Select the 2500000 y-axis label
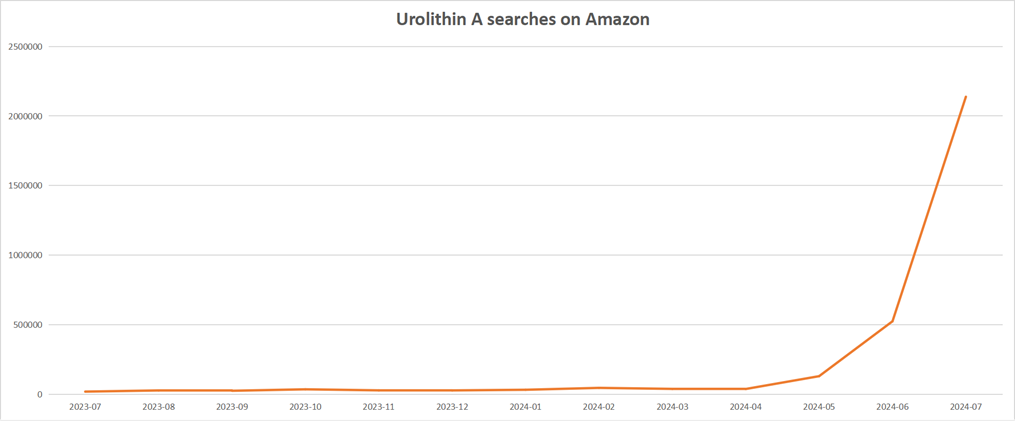 pos(25,47)
